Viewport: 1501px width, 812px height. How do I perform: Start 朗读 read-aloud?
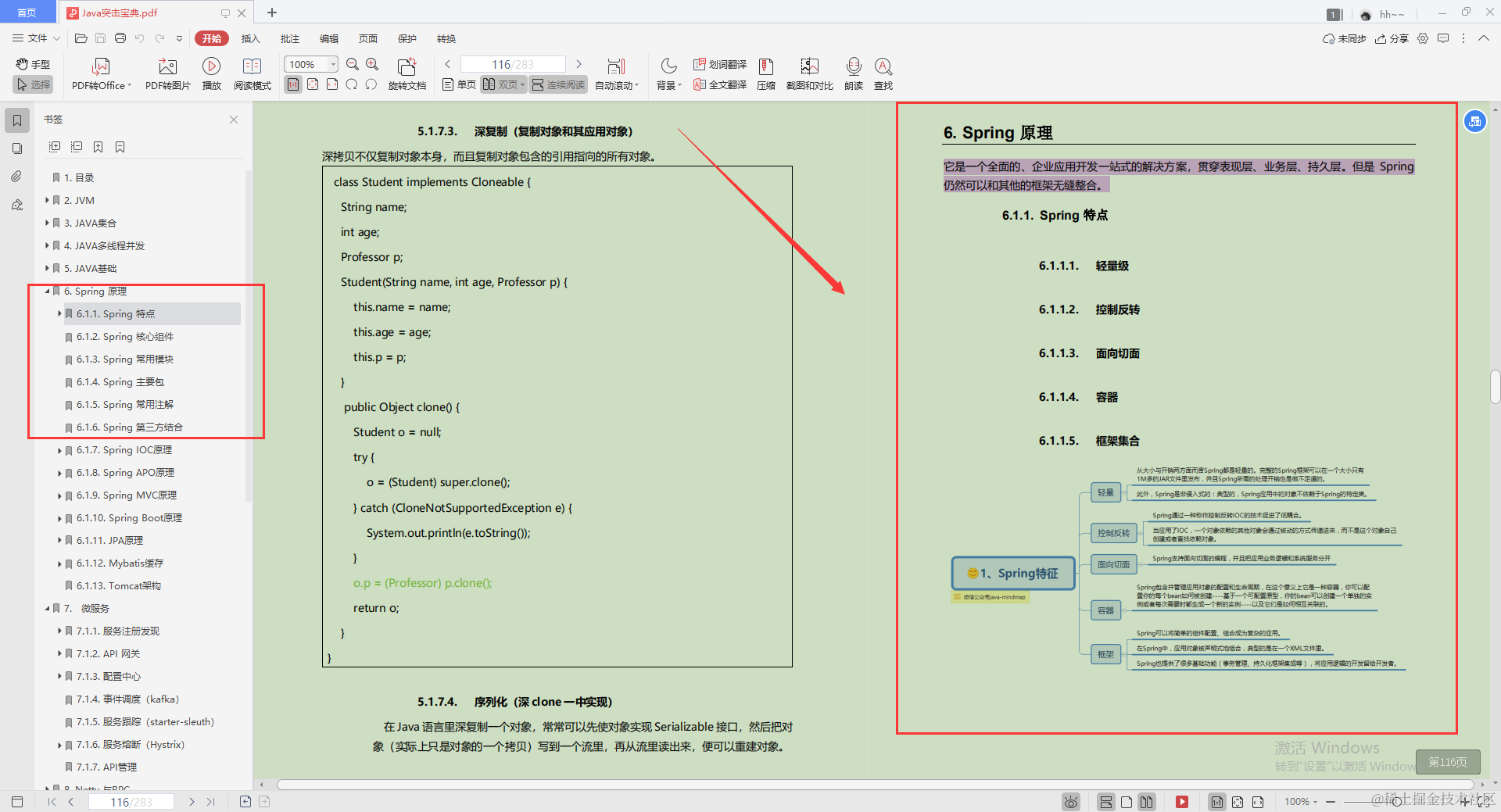[854, 73]
